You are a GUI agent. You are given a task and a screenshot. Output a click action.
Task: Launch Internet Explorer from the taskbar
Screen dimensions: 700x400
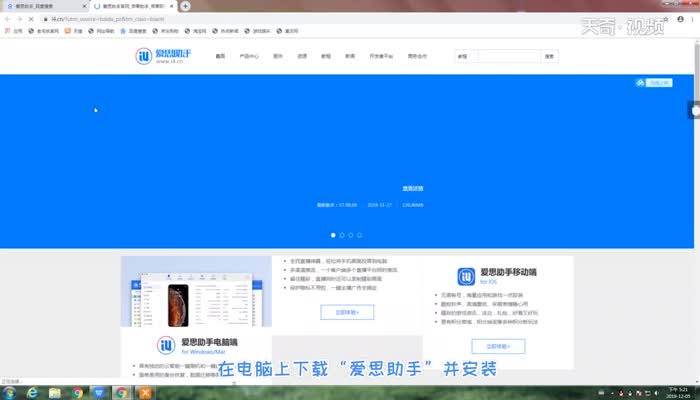pos(32,393)
